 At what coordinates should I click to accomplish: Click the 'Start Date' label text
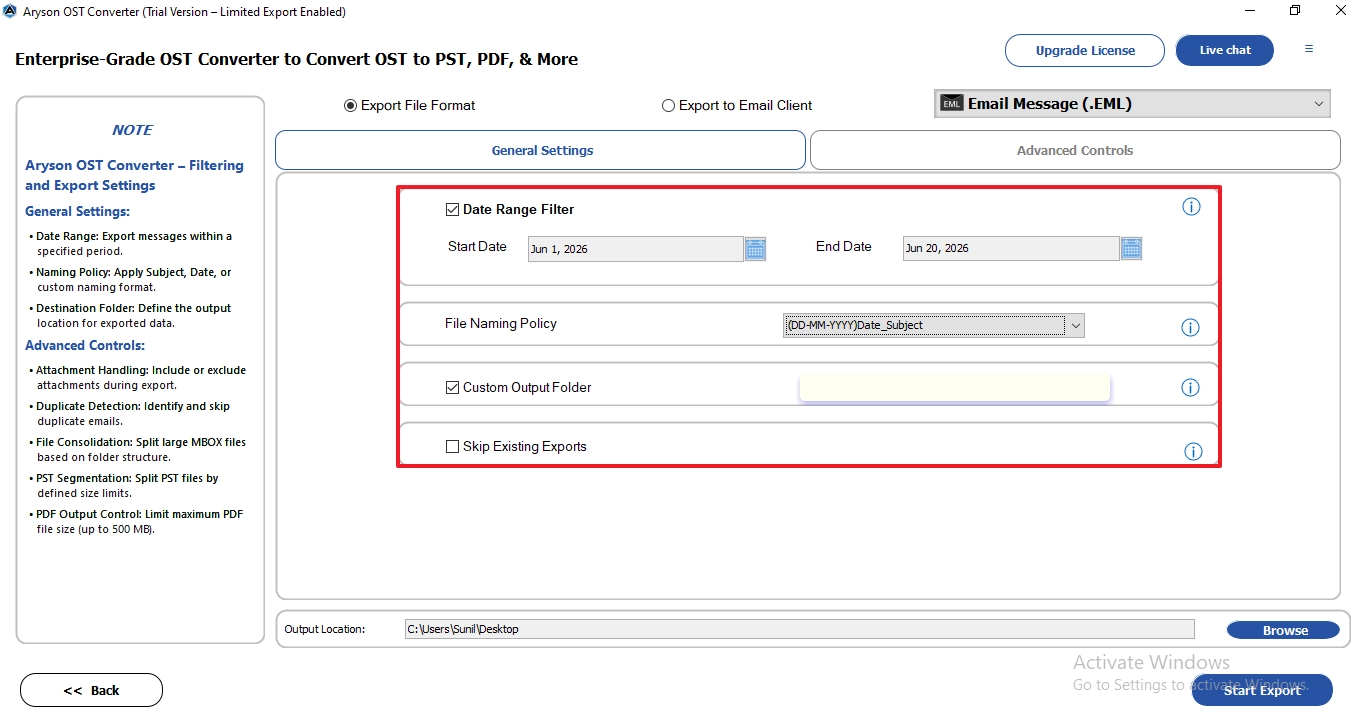(477, 246)
